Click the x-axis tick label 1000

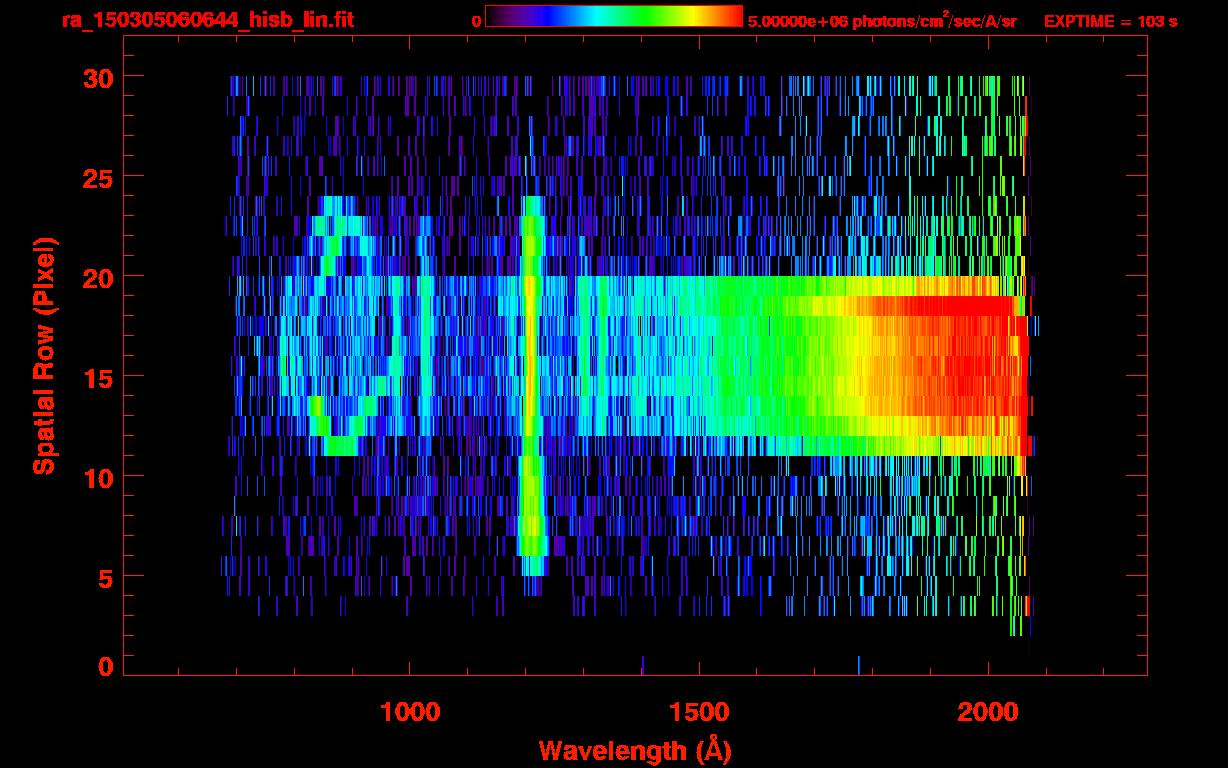(x=410, y=711)
